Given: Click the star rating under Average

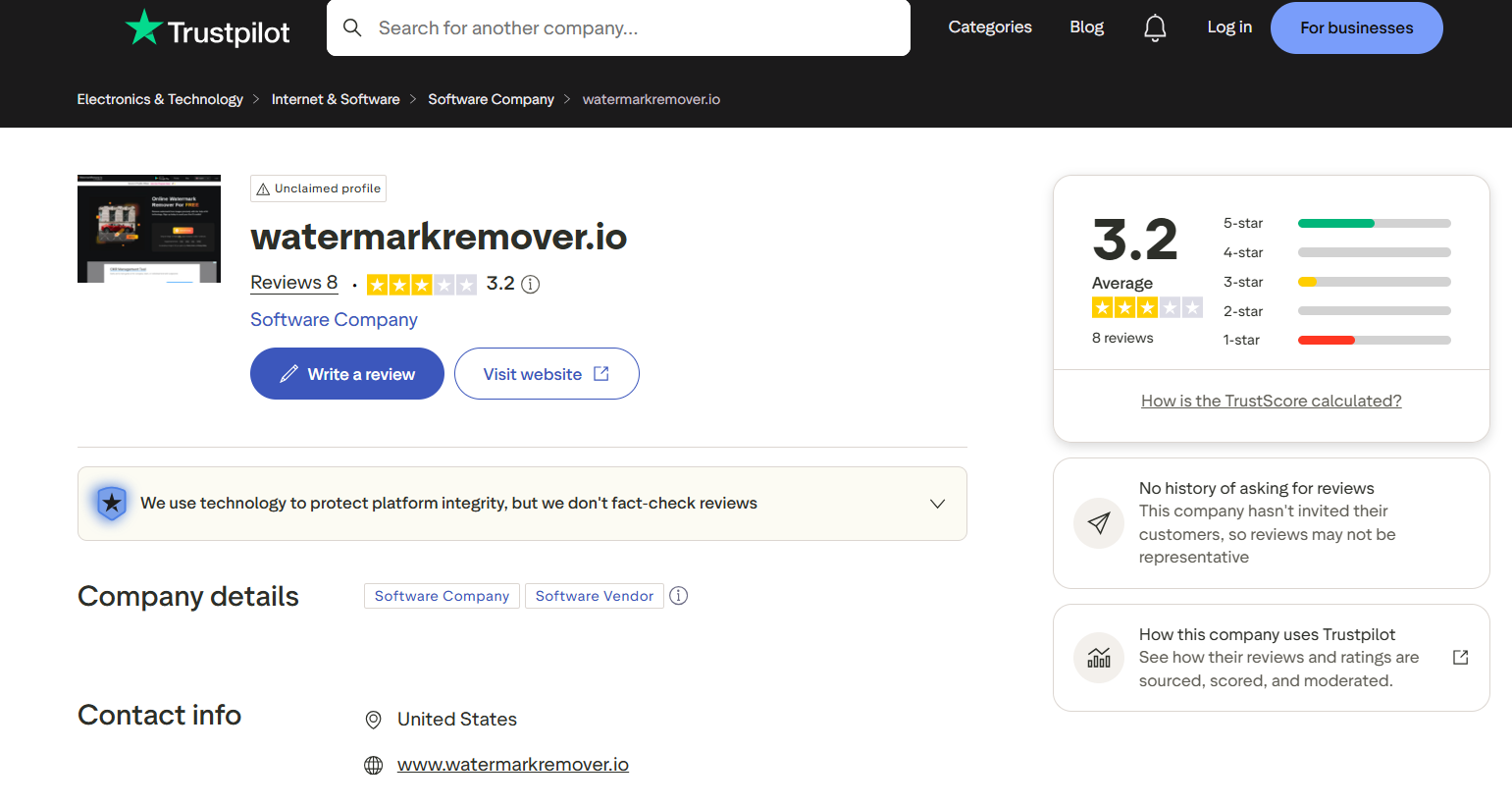Looking at the screenshot, I should (x=1147, y=308).
